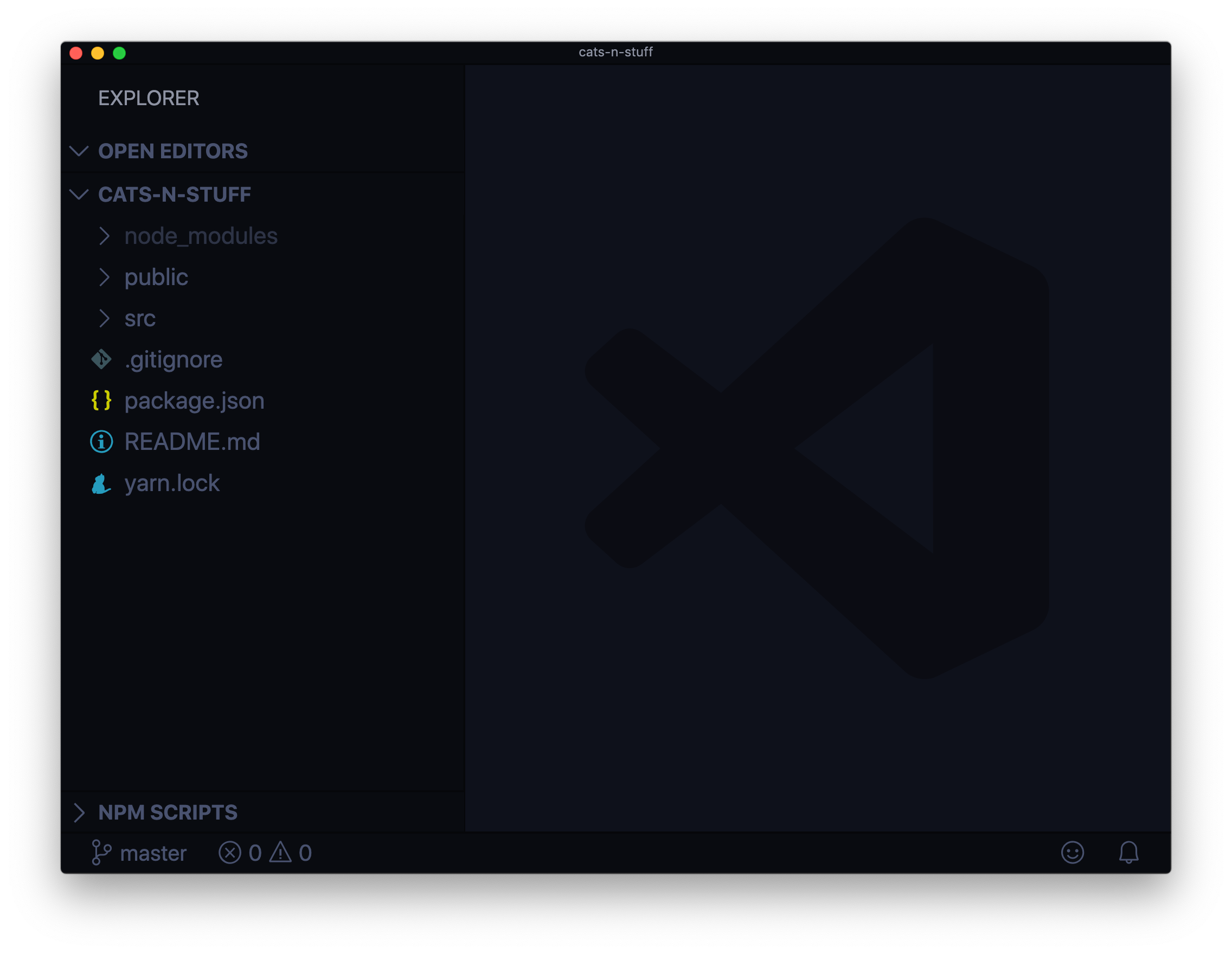1232x954 pixels.
Task: Click the green zoom window button
Action: [x=119, y=53]
